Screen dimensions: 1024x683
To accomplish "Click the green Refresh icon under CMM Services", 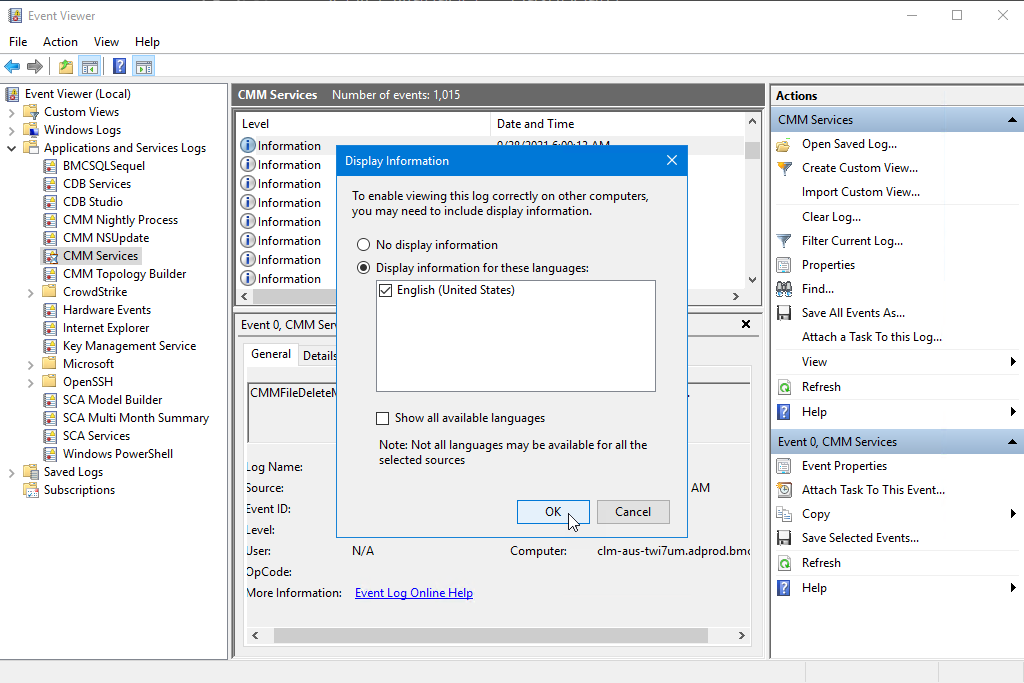I will click(x=784, y=387).
